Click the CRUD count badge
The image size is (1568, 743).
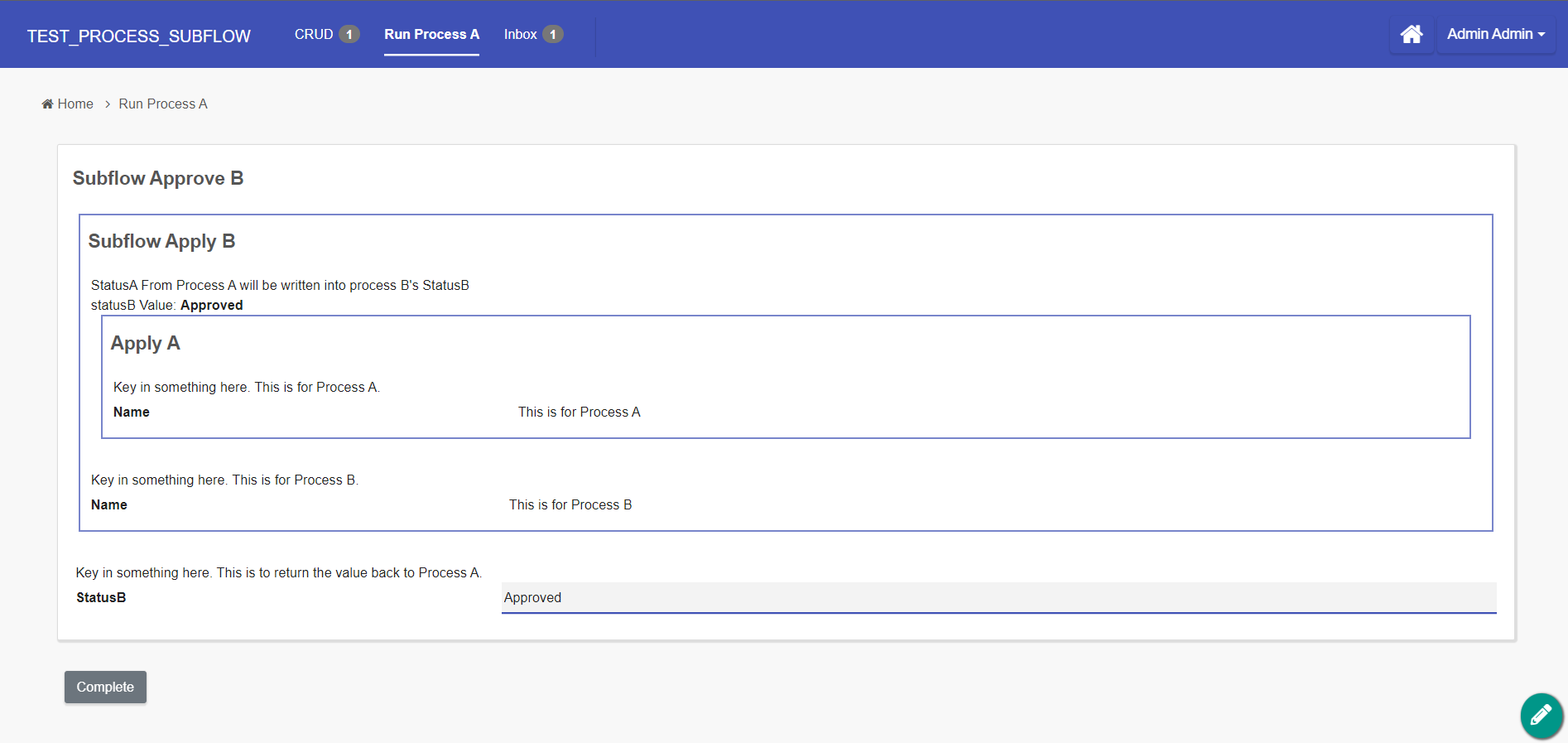click(x=349, y=34)
